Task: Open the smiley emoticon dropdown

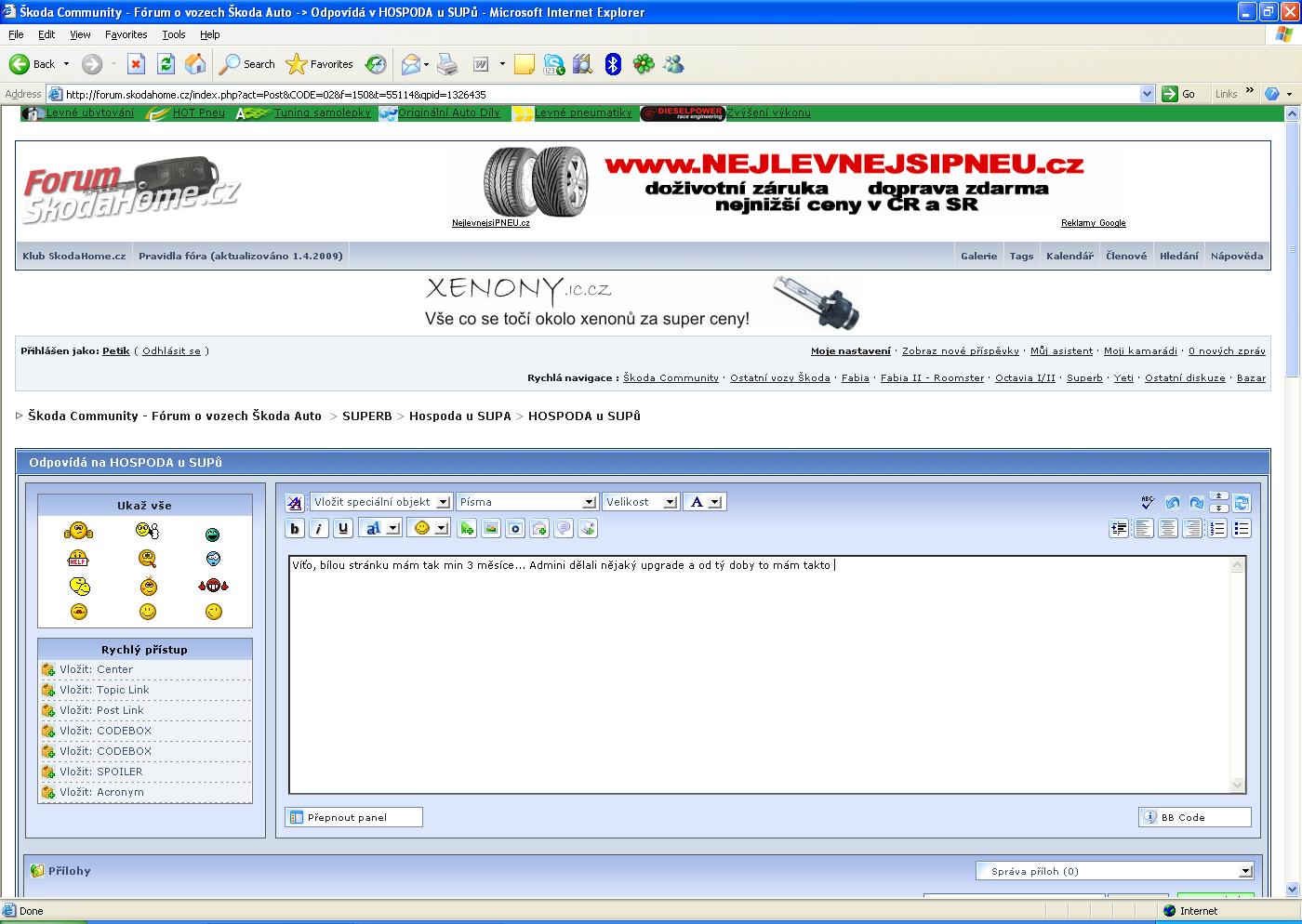Action: pos(430,528)
